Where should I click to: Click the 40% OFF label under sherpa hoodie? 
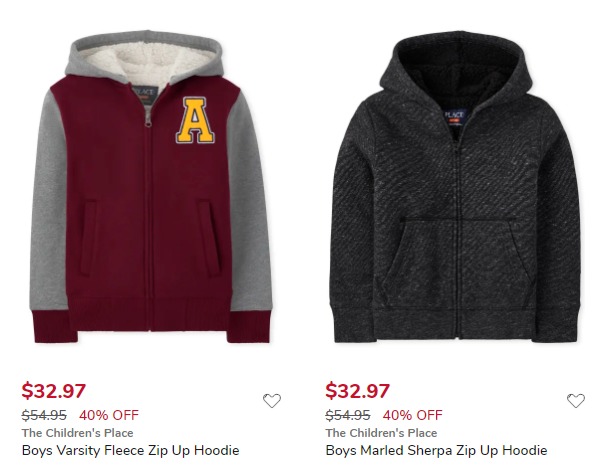coord(412,415)
